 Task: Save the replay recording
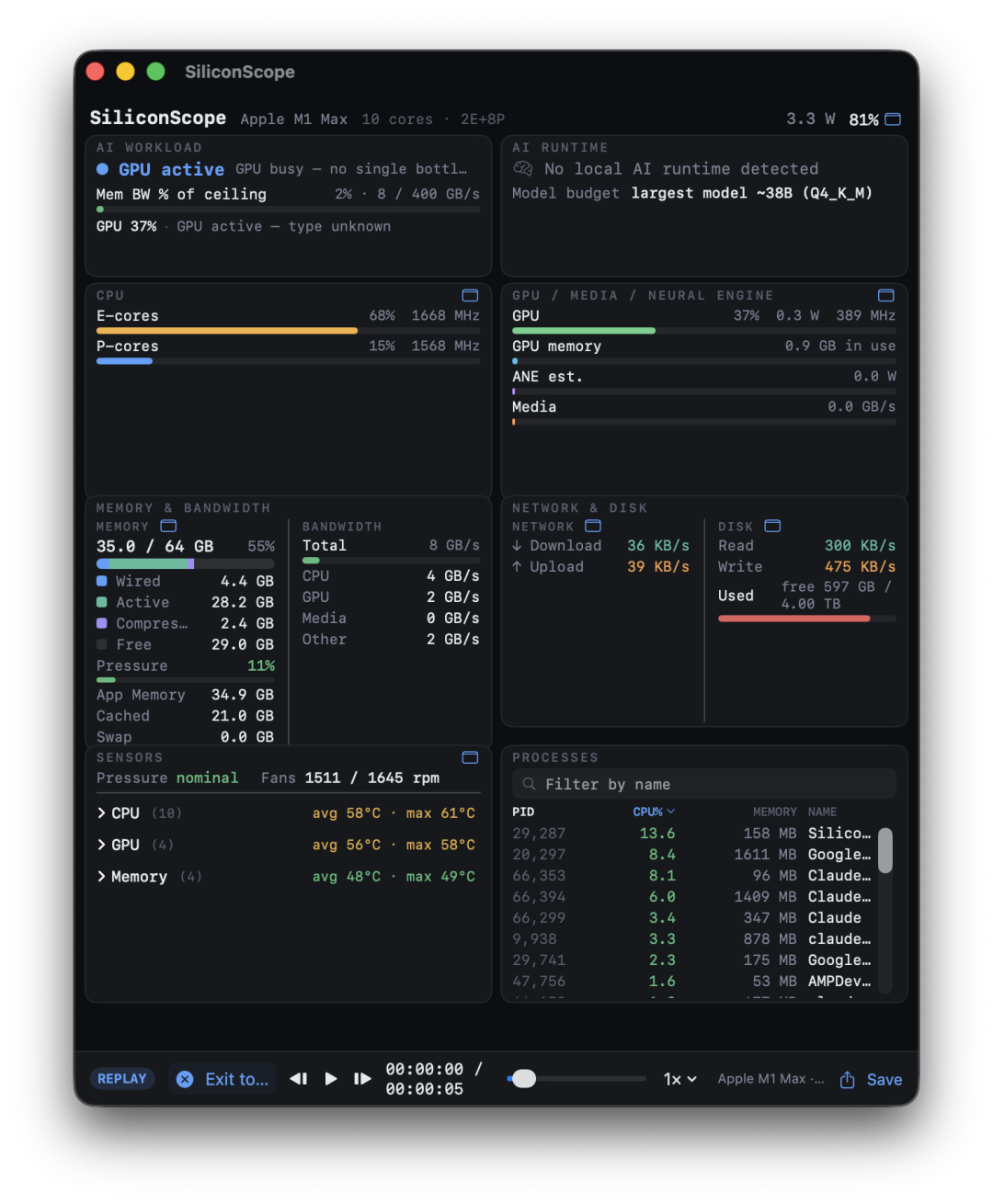pyautogui.click(x=884, y=1080)
